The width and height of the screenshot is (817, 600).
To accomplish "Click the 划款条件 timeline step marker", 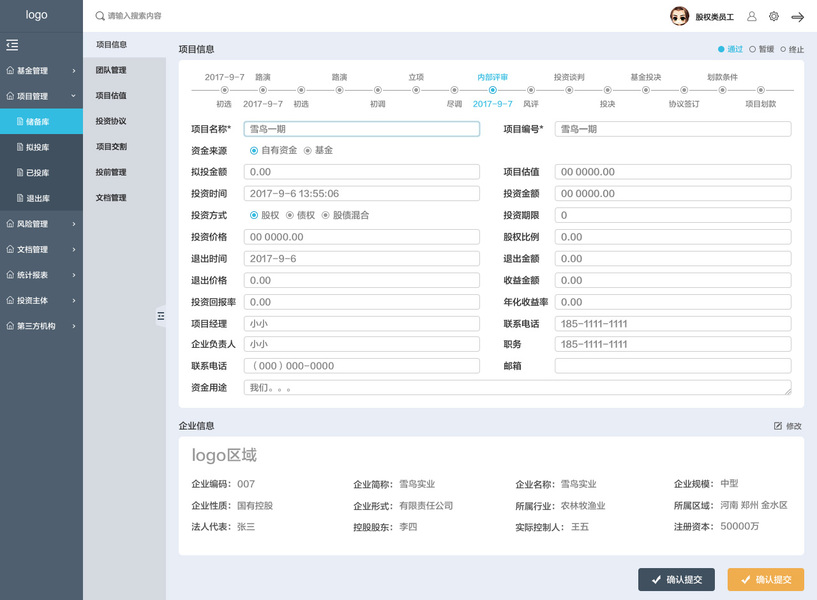I will tap(722, 90).
